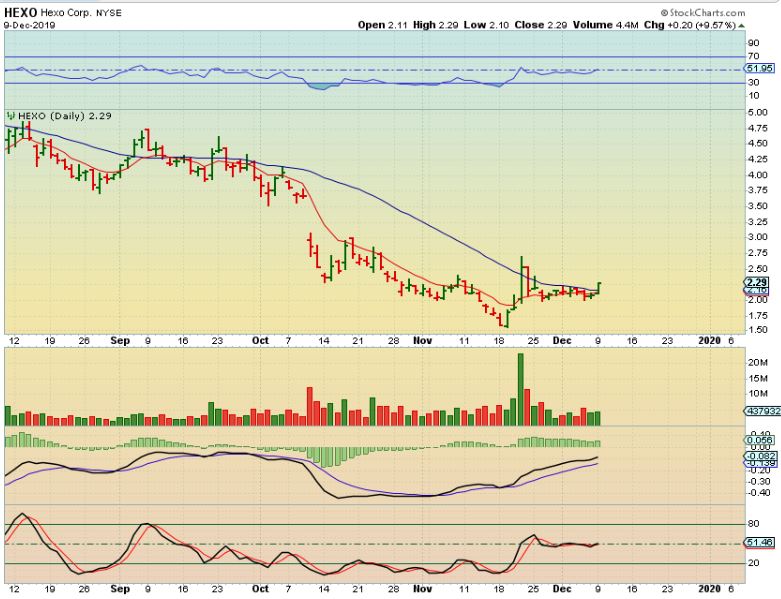Click the 20M volume scale label
Image resolution: width=781 pixels, height=599 pixels.
(757, 363)
